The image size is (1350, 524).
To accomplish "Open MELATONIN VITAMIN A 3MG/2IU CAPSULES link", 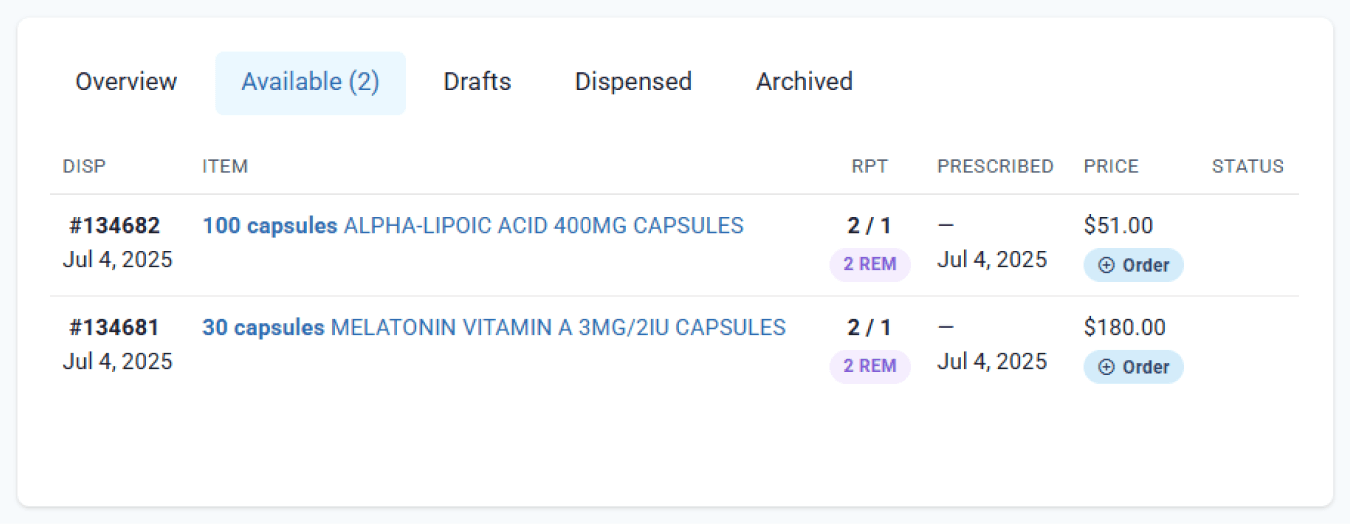I will tap(494, 328).
